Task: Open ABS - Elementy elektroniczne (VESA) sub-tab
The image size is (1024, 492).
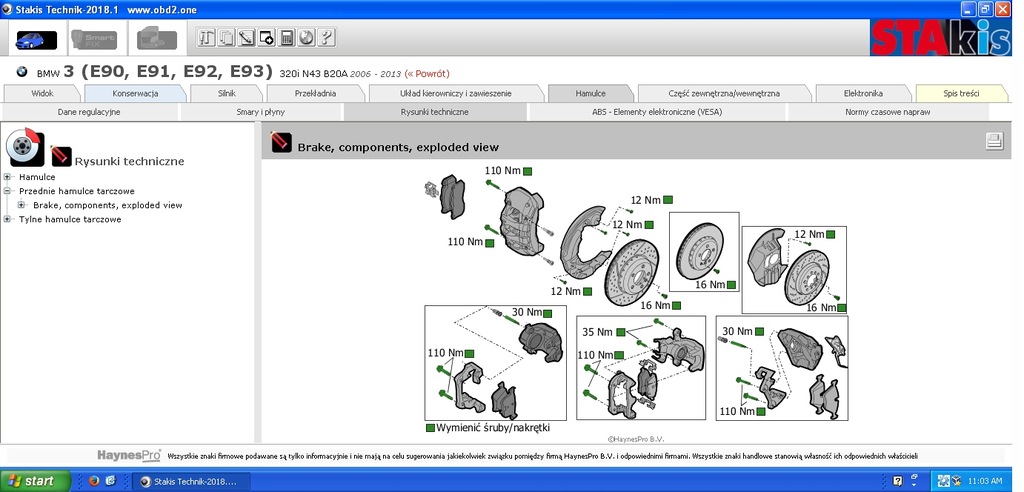Action: 657,112
